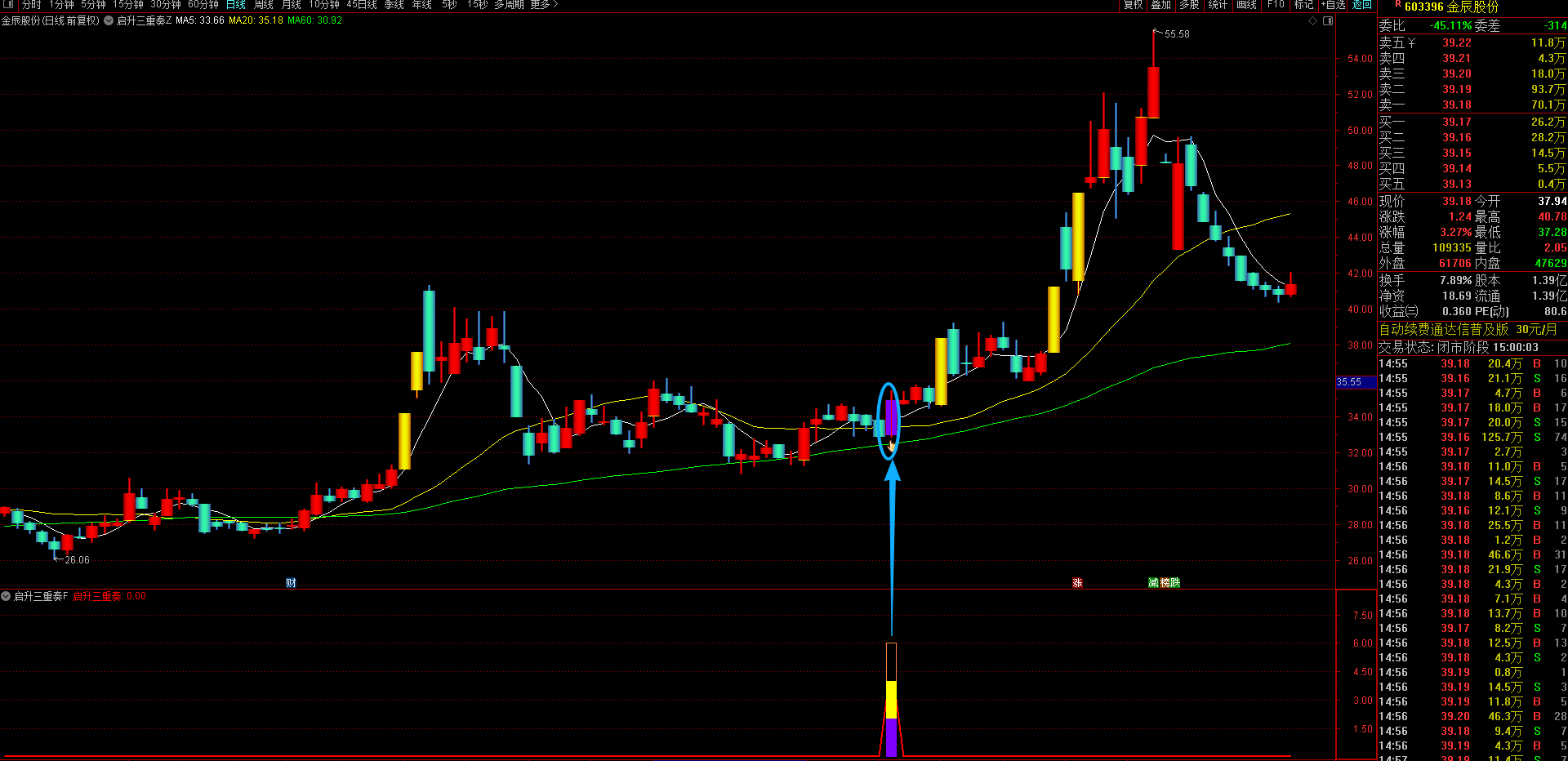Click the 多股 multi-stock button
This screenshot has height=761, width=1568.
click(x=1189, y=5)
